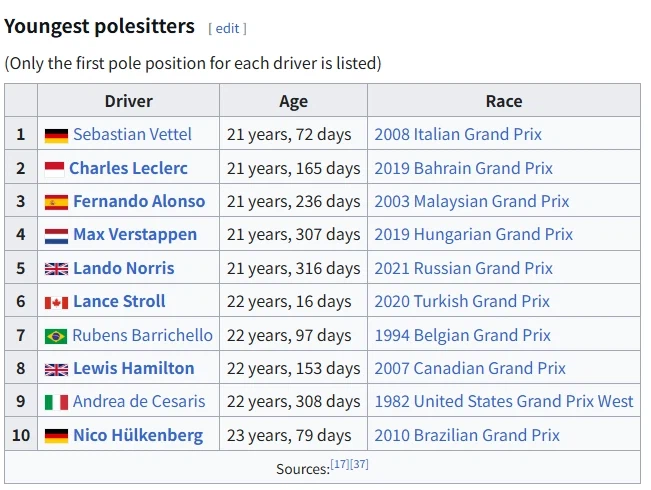Open the Max Verstappen driver link

tap(135, 235)
